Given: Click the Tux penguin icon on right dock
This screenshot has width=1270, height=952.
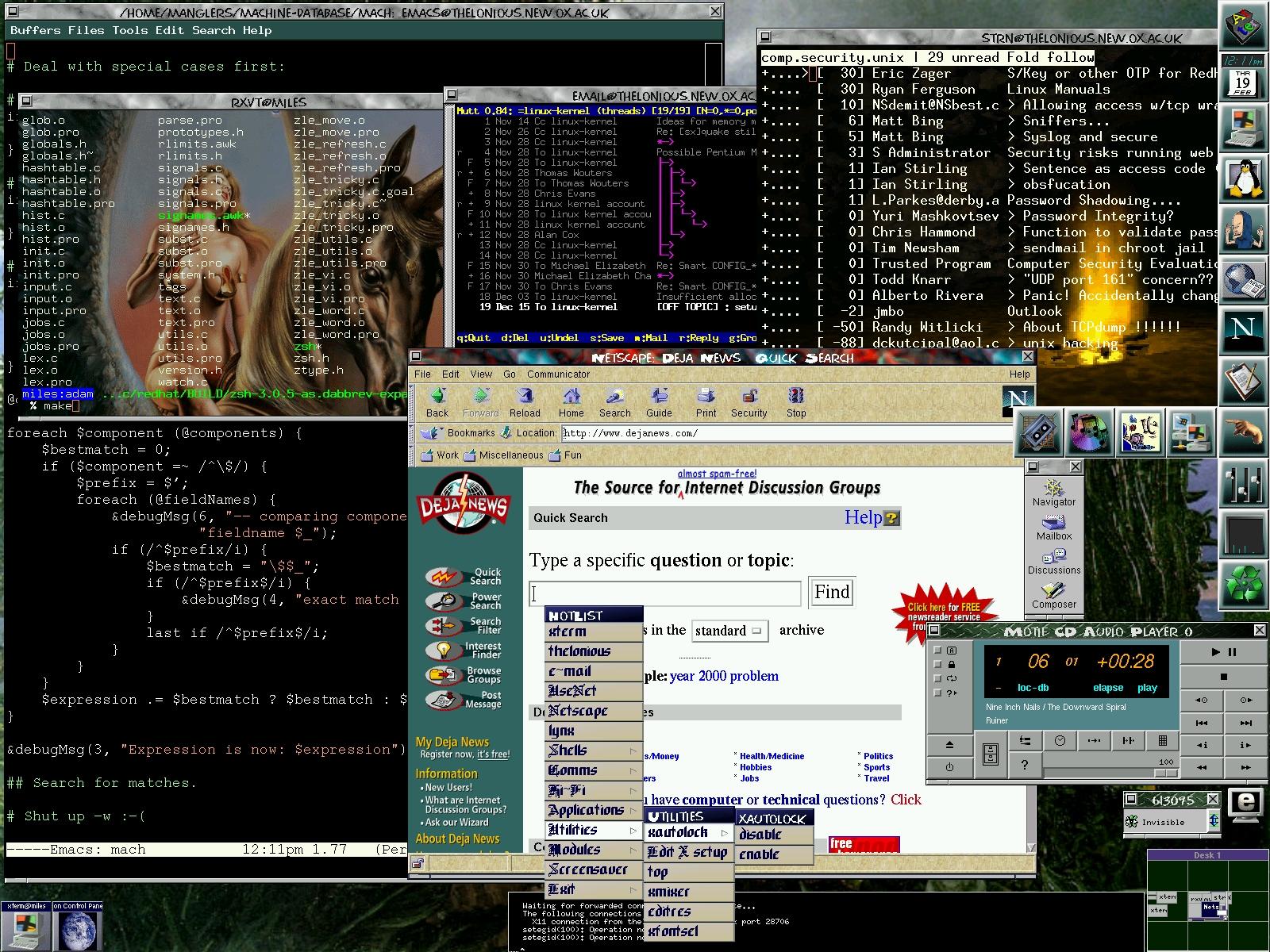Looking at the screenshot, I should (x=1243, y=178).
